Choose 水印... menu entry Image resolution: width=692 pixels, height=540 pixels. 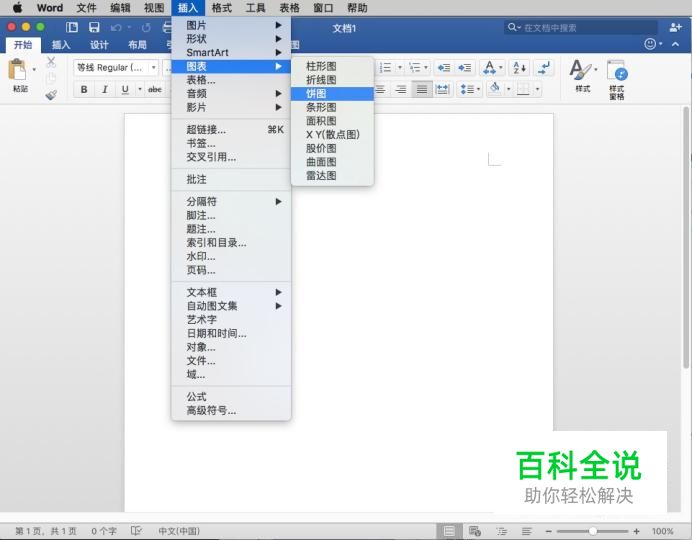[x=231, y=256]
